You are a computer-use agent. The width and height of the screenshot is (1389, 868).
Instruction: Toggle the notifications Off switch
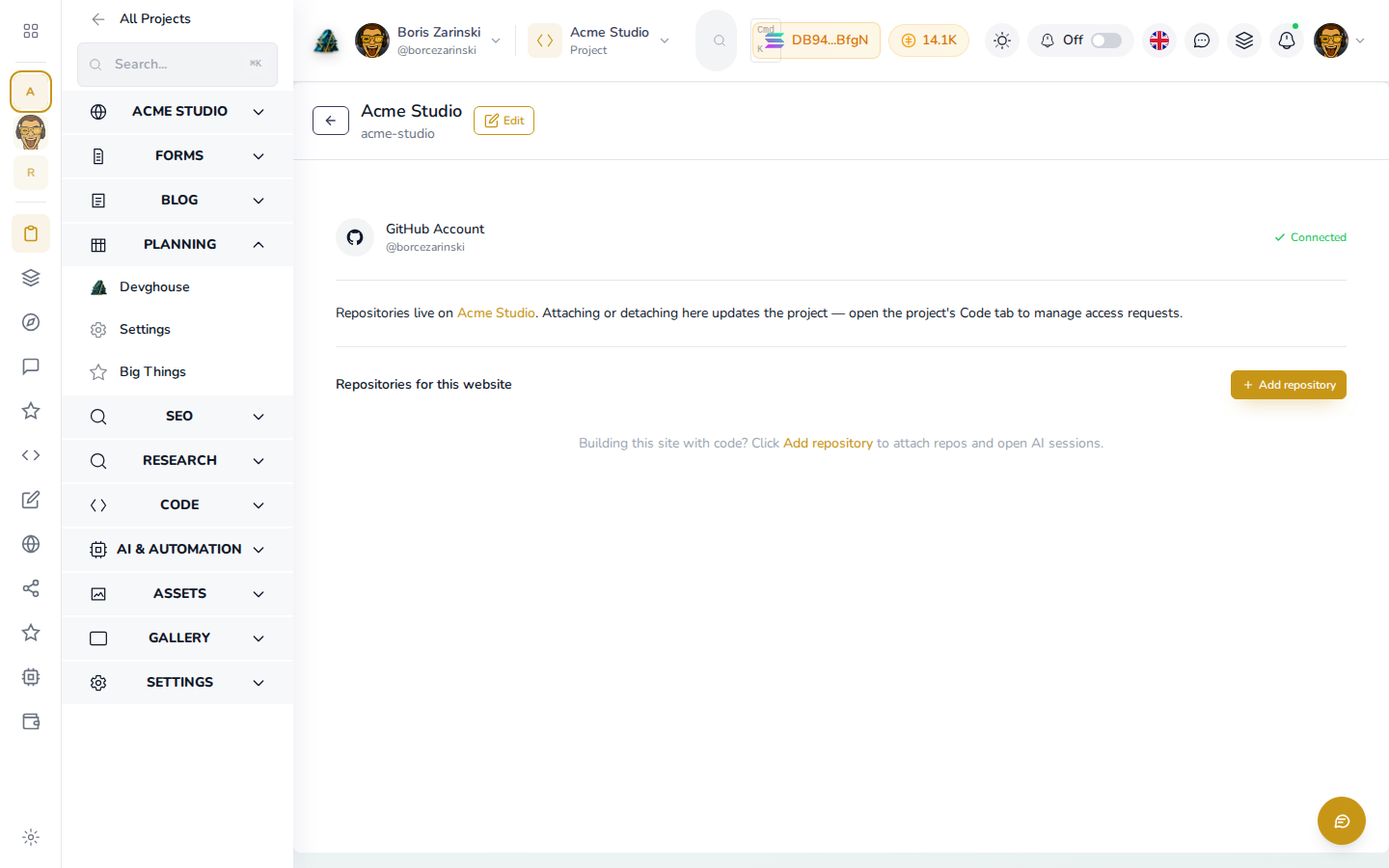pyautogui.click(x=1105, y=41)
